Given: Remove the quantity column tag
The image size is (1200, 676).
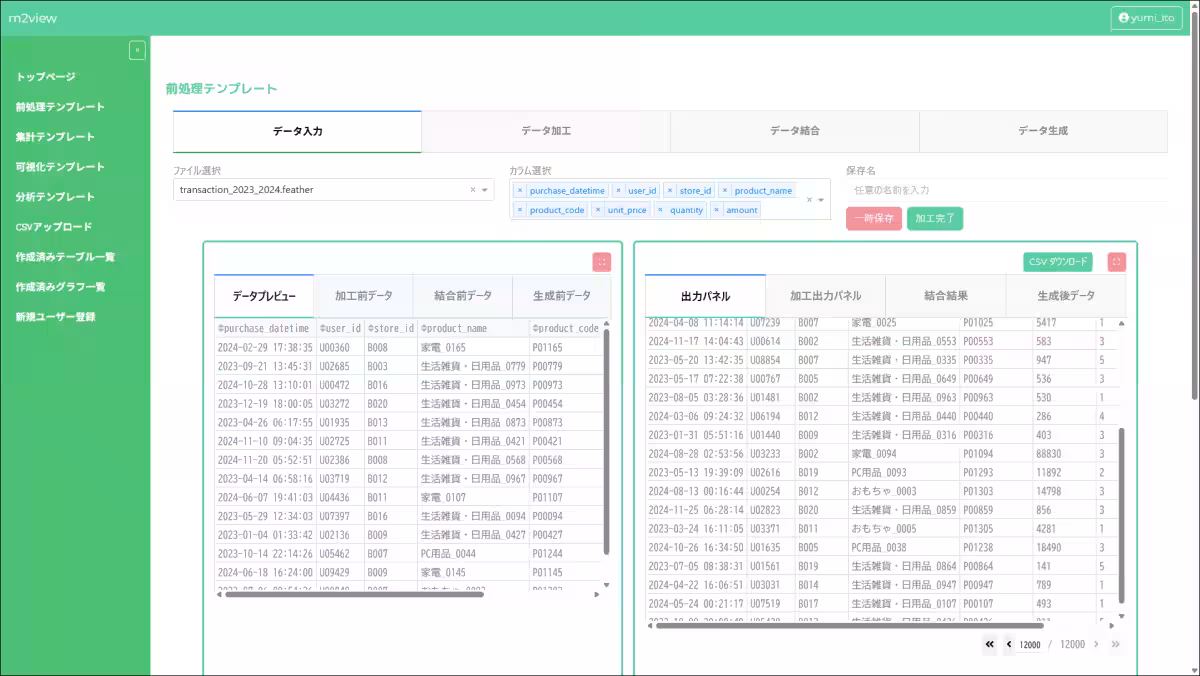Looking at the screenshot, I should click(660, 210).
